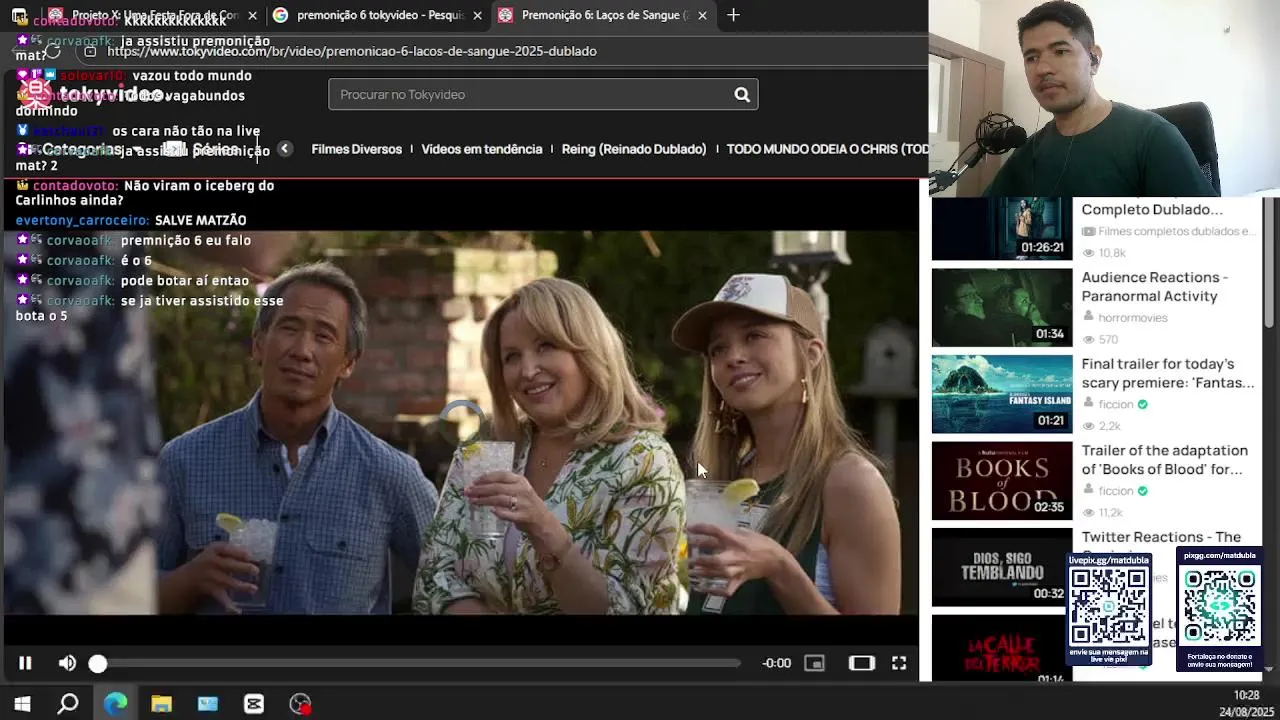Open 'Filmes completos dublados e...' channel
The width and height of the screenshot is (1280, 720).
(1176, 231)
